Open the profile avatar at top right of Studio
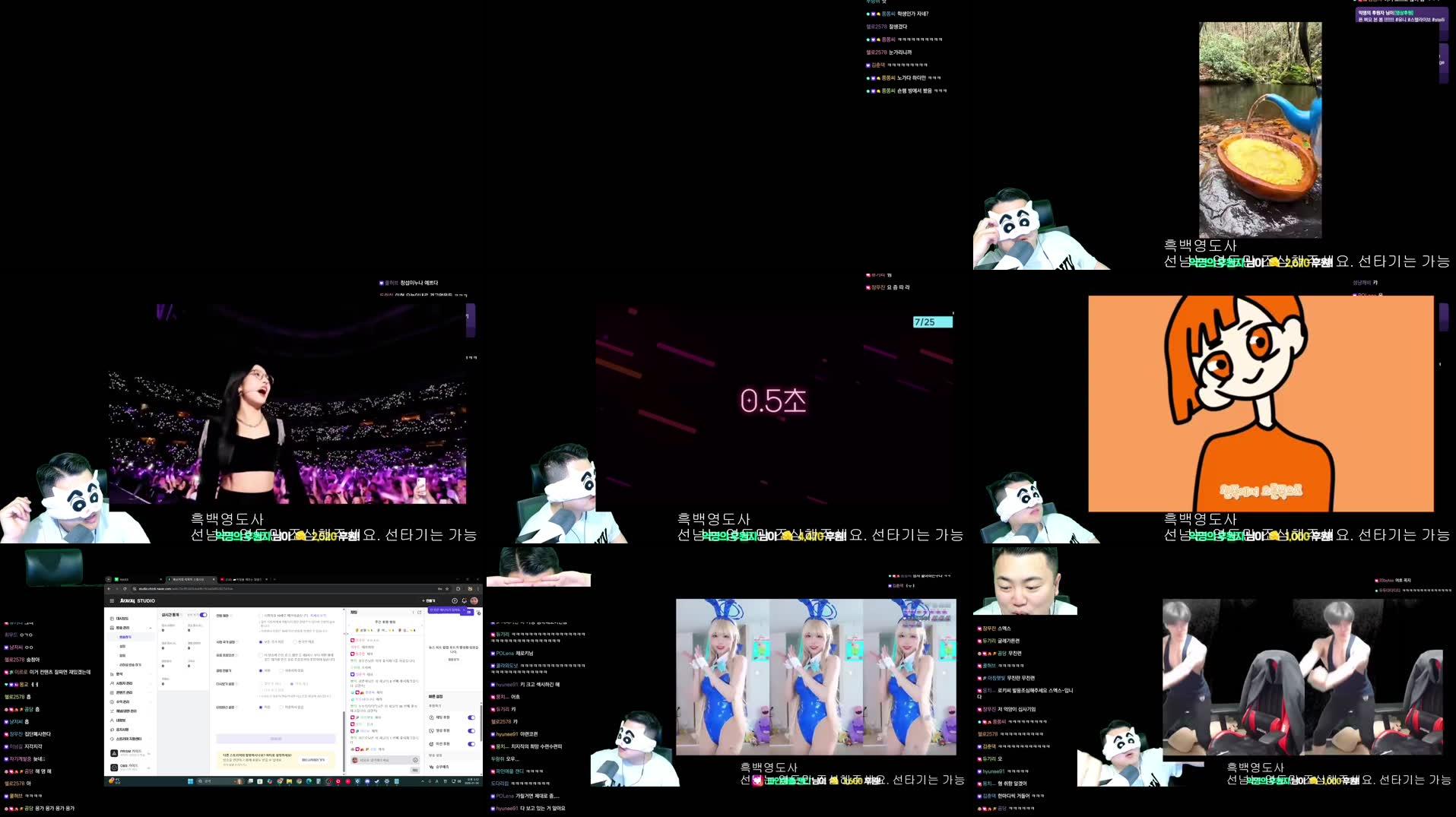Viewport: 1456px width, 817px height. [x=474, y=600]
